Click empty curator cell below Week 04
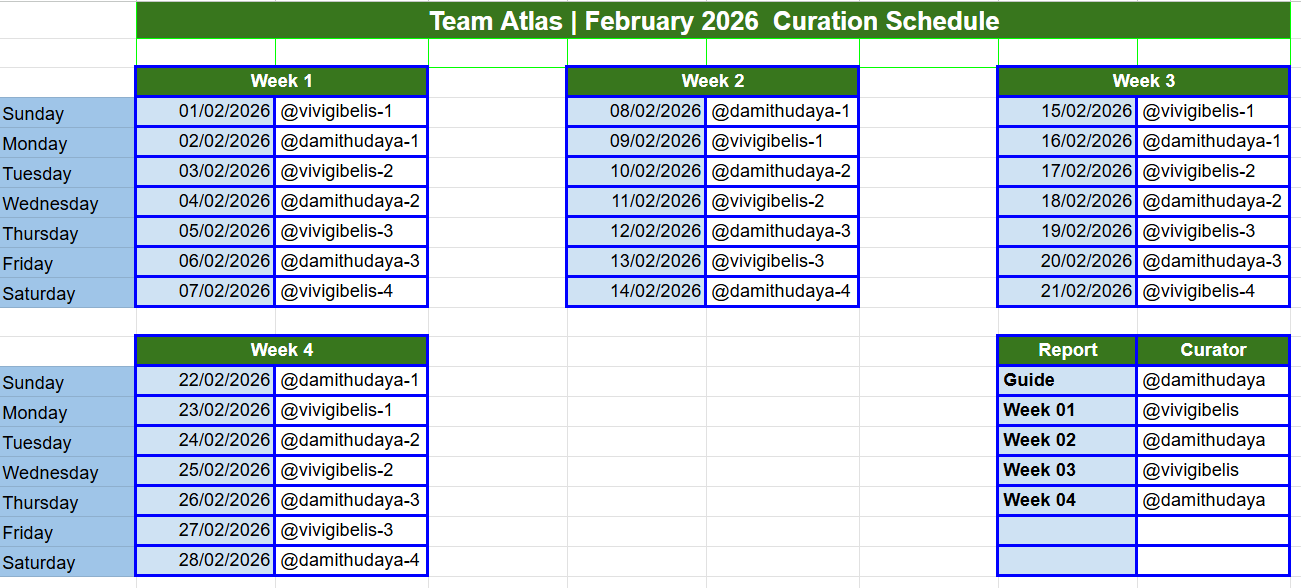 coord(1213,530)
